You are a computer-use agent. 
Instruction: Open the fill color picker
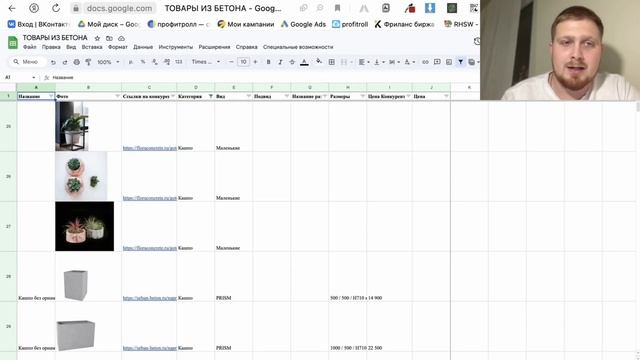coord(319,62)
